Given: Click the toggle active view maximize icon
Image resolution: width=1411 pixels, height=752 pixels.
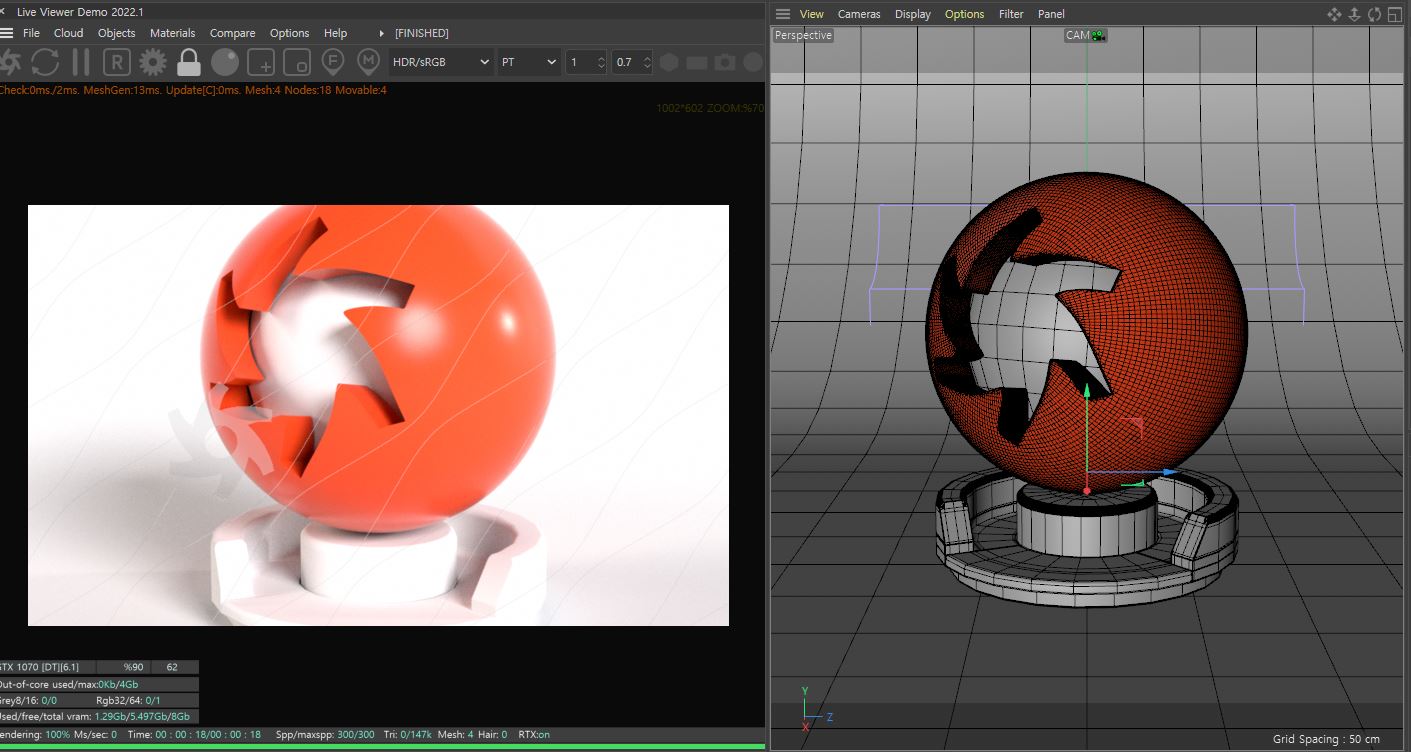Looking at the screenshot, I should pyautogui.click(x=1394, y=14).
